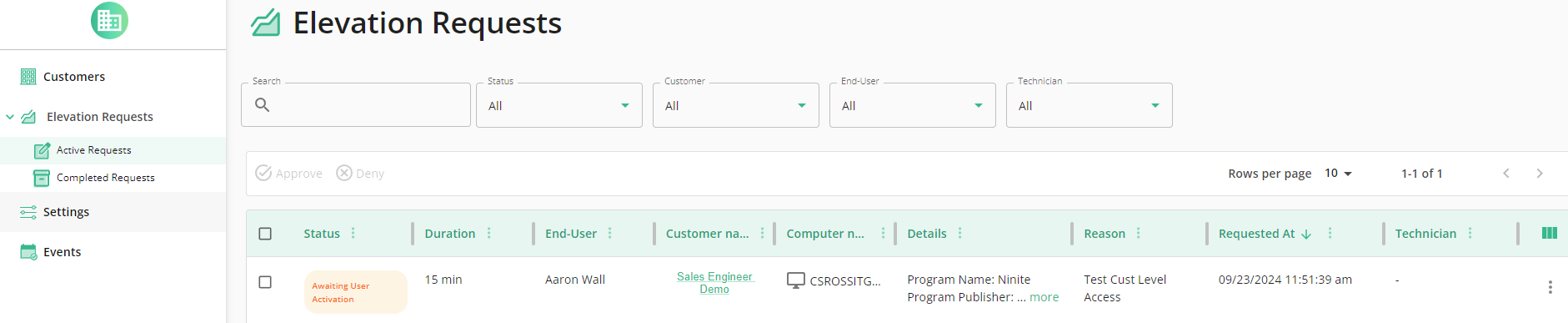Open Customer name column options menu
Screen dimensions: 1568x323
[762, 234]
